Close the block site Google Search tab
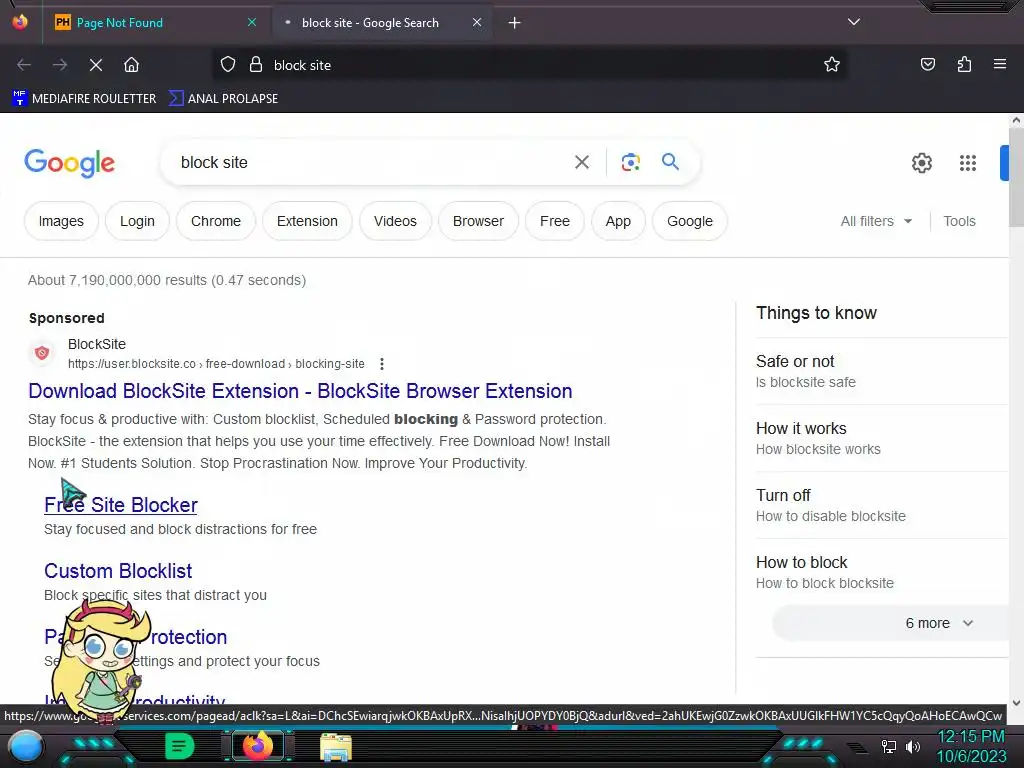This screenshot has width=1024, height=768. 477,23
